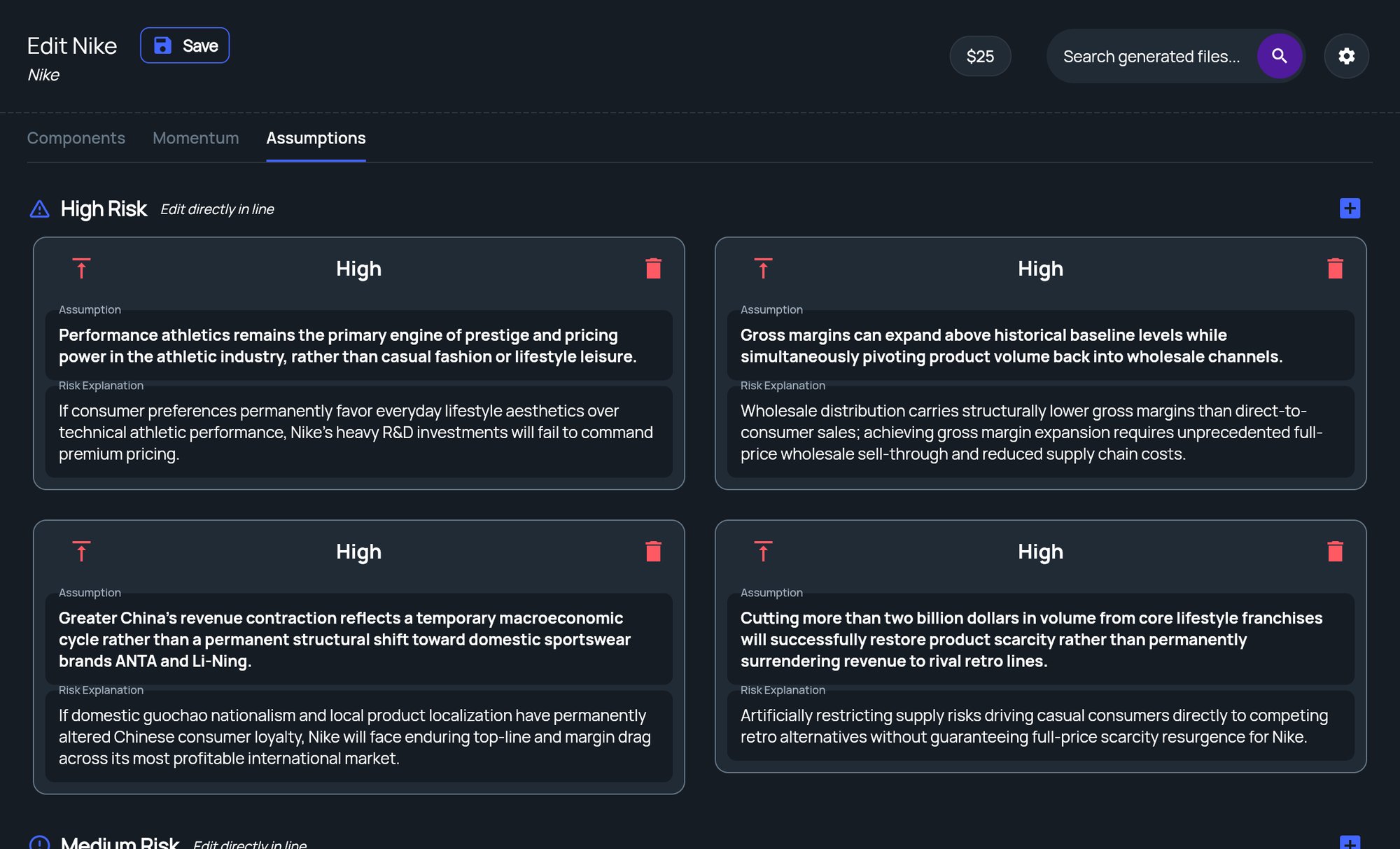
Task: Edit the Performance athletics assumption text
Action: pos(358,346)
